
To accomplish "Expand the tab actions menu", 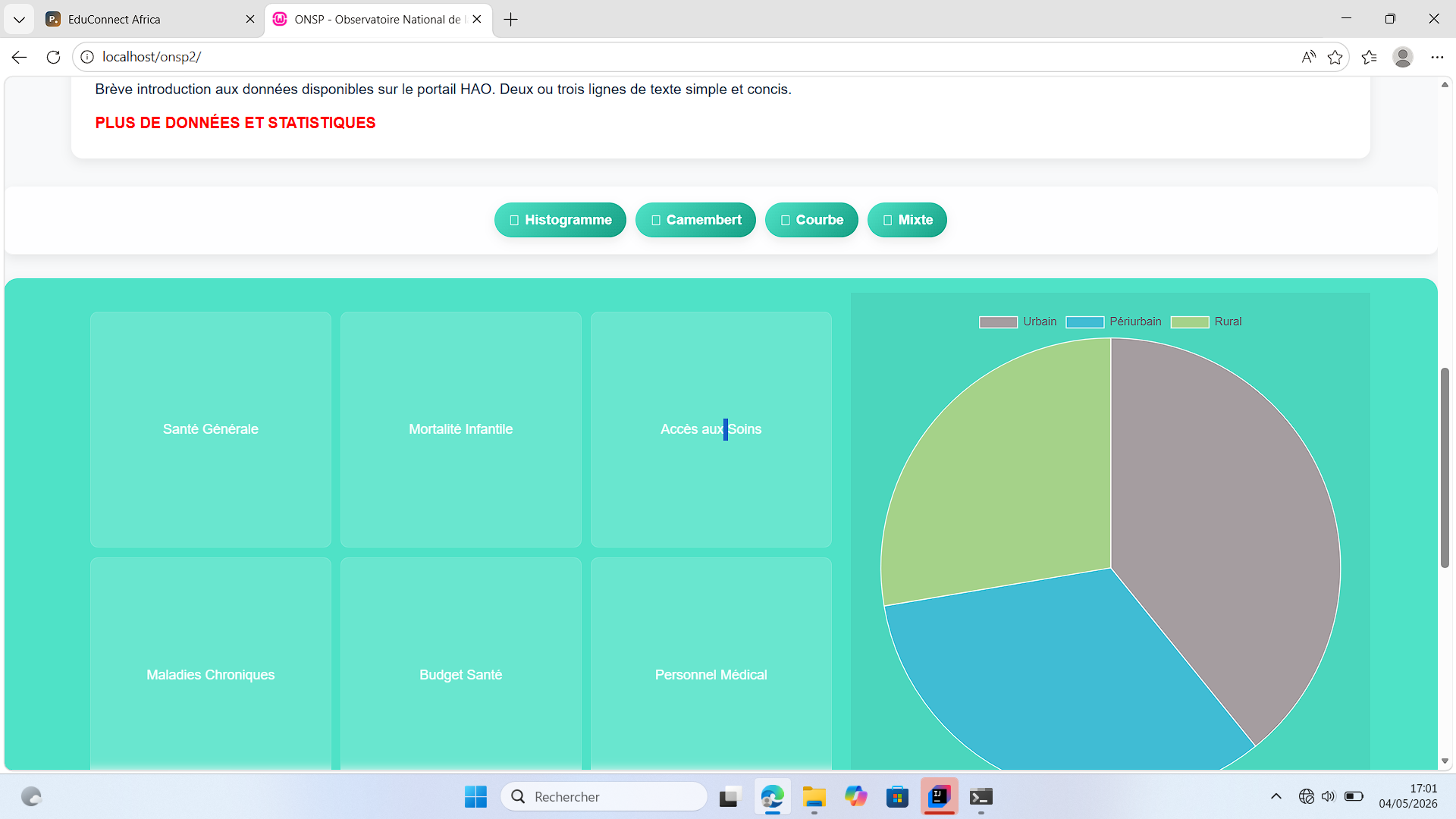I will 19,20.
